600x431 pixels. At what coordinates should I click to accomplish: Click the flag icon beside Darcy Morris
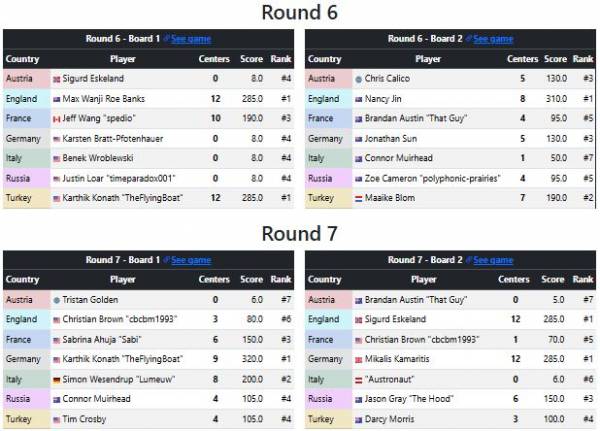click(359, 419)
